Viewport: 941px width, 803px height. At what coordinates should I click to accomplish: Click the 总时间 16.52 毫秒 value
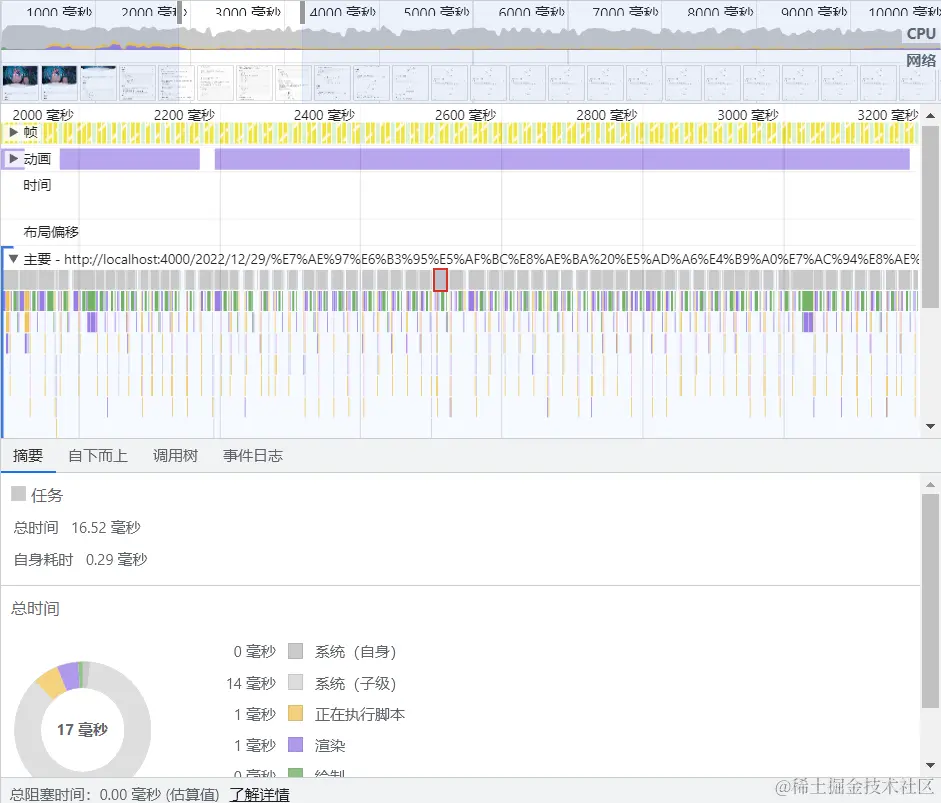pos(106,528)
